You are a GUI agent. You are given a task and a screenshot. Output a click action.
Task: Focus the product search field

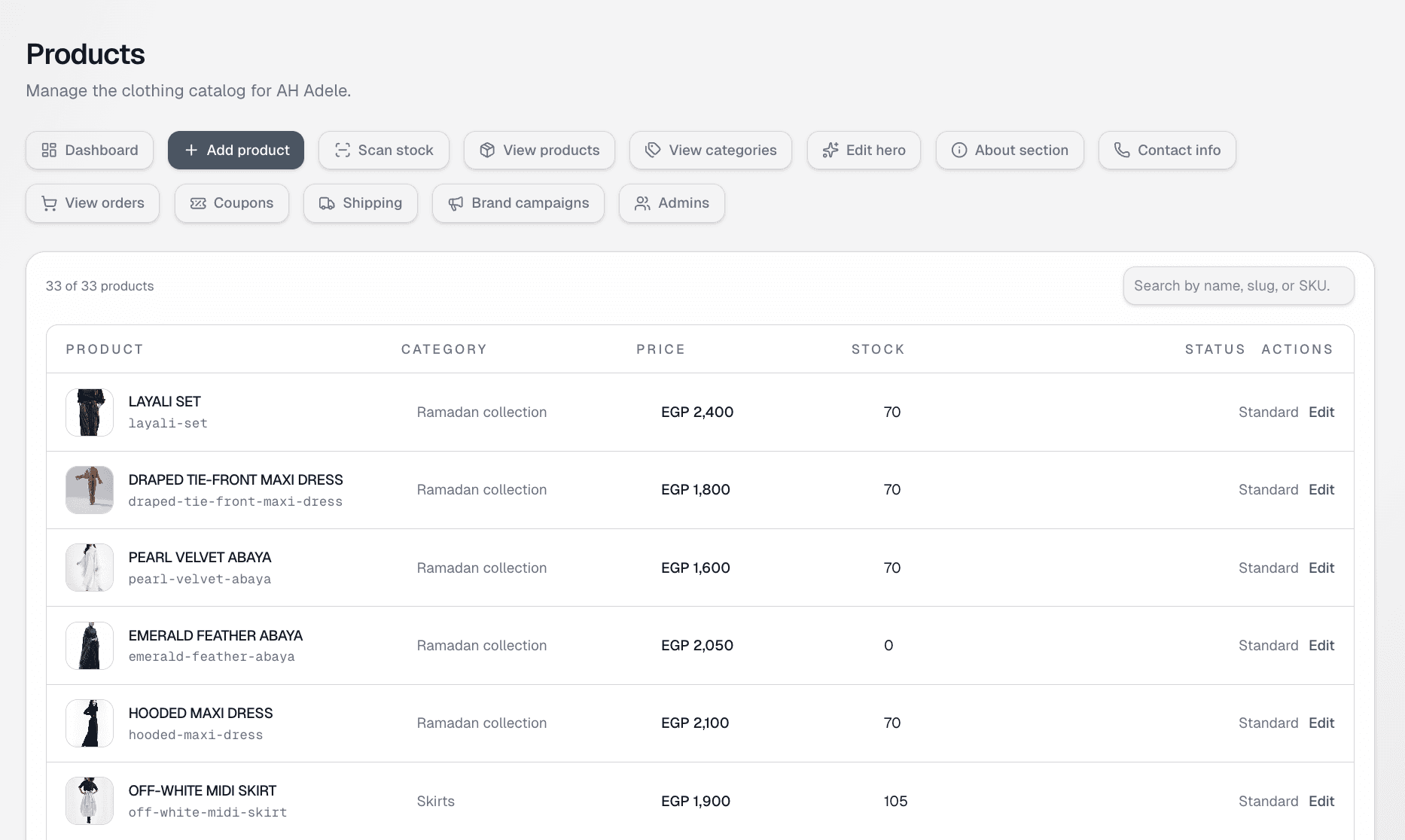pyautogui.click(x=1239, y=286)
